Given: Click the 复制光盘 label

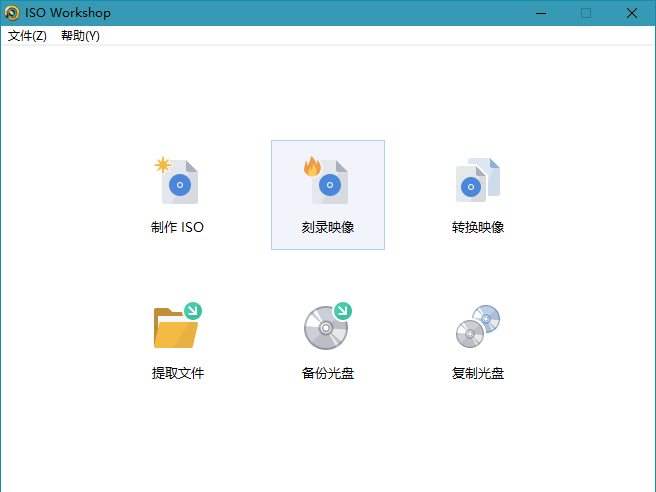Looking at the screenshot, I should click(x=478, y=373).
